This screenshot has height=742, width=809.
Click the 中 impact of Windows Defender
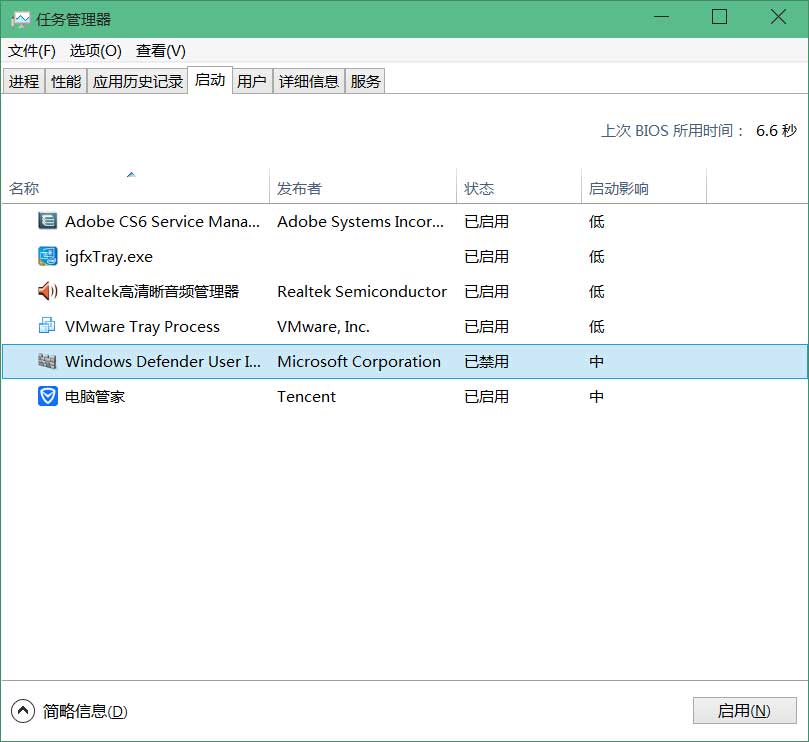tap(597, 361)
